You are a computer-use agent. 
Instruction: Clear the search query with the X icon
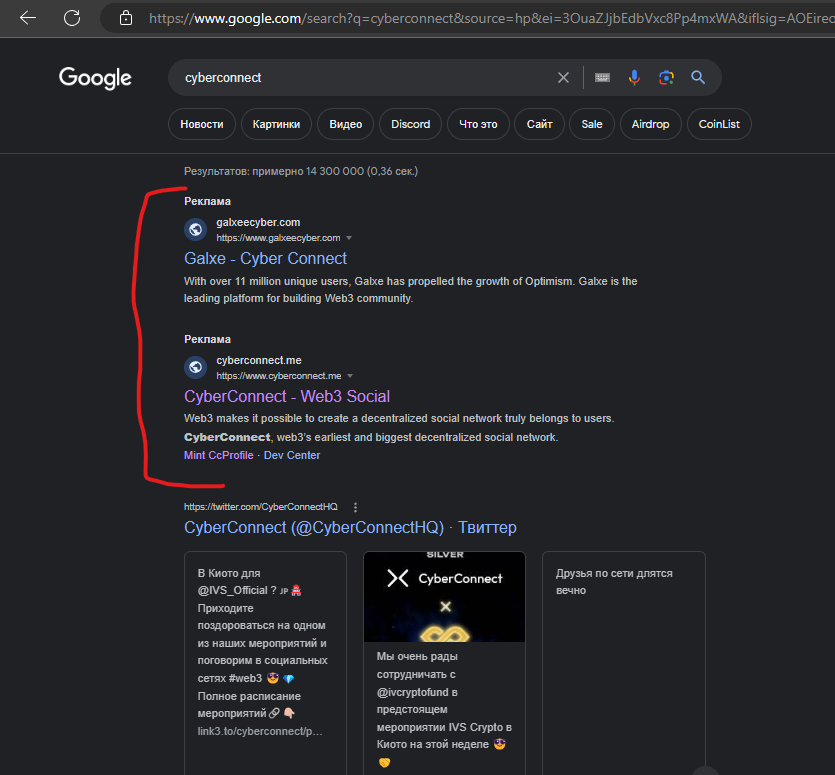[562, 77]
